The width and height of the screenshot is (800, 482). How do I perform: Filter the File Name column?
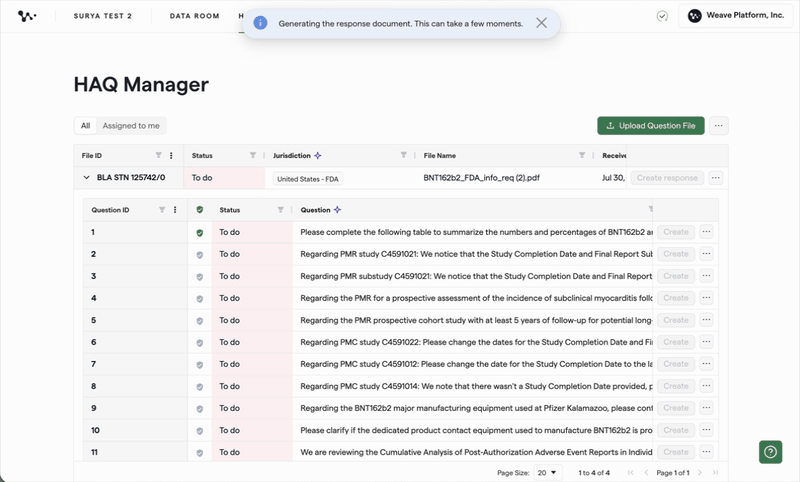[x=582, y=155]
